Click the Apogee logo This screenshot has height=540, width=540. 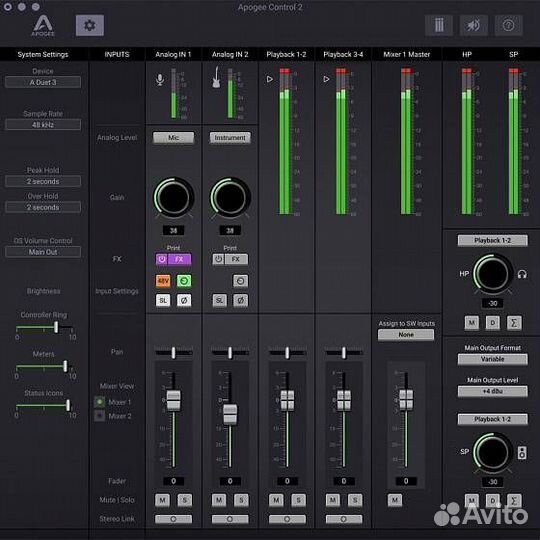click(43, 25)
